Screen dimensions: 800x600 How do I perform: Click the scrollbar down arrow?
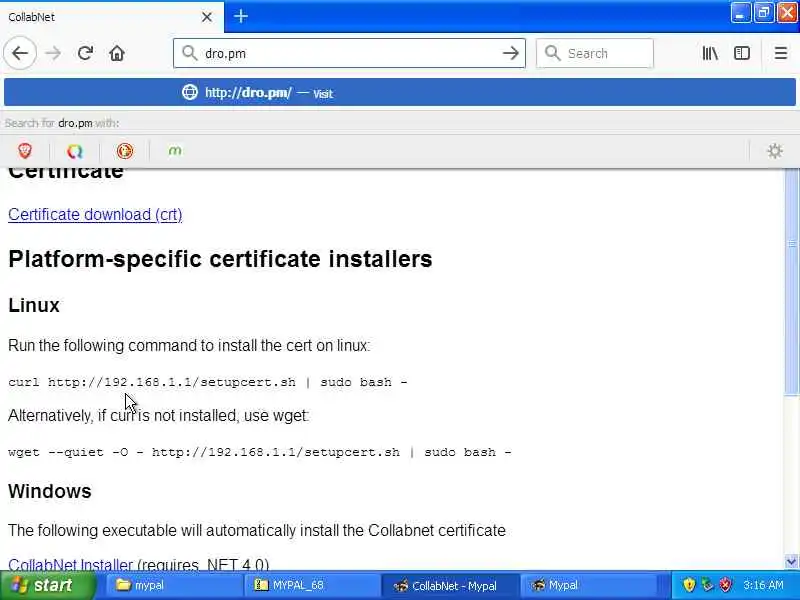click(x=791, y=562)
